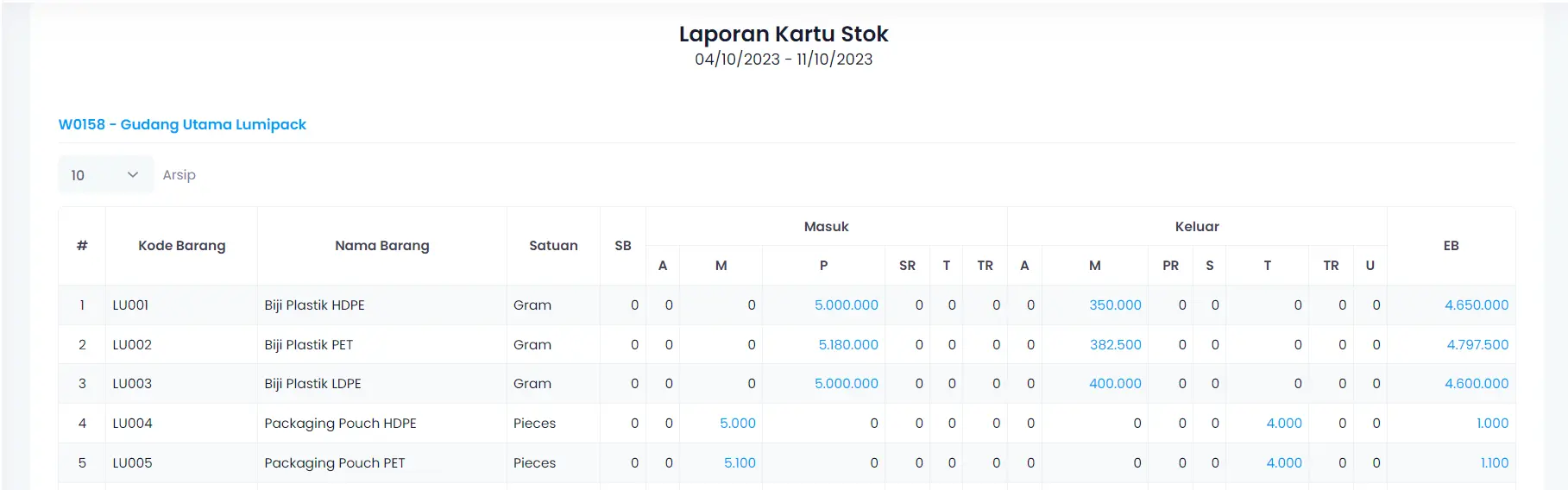The width and height of the screenshot is (1568, 490).
Task: Open the 4.600.000 ending balance link
Action: [x=1477, y=384]
